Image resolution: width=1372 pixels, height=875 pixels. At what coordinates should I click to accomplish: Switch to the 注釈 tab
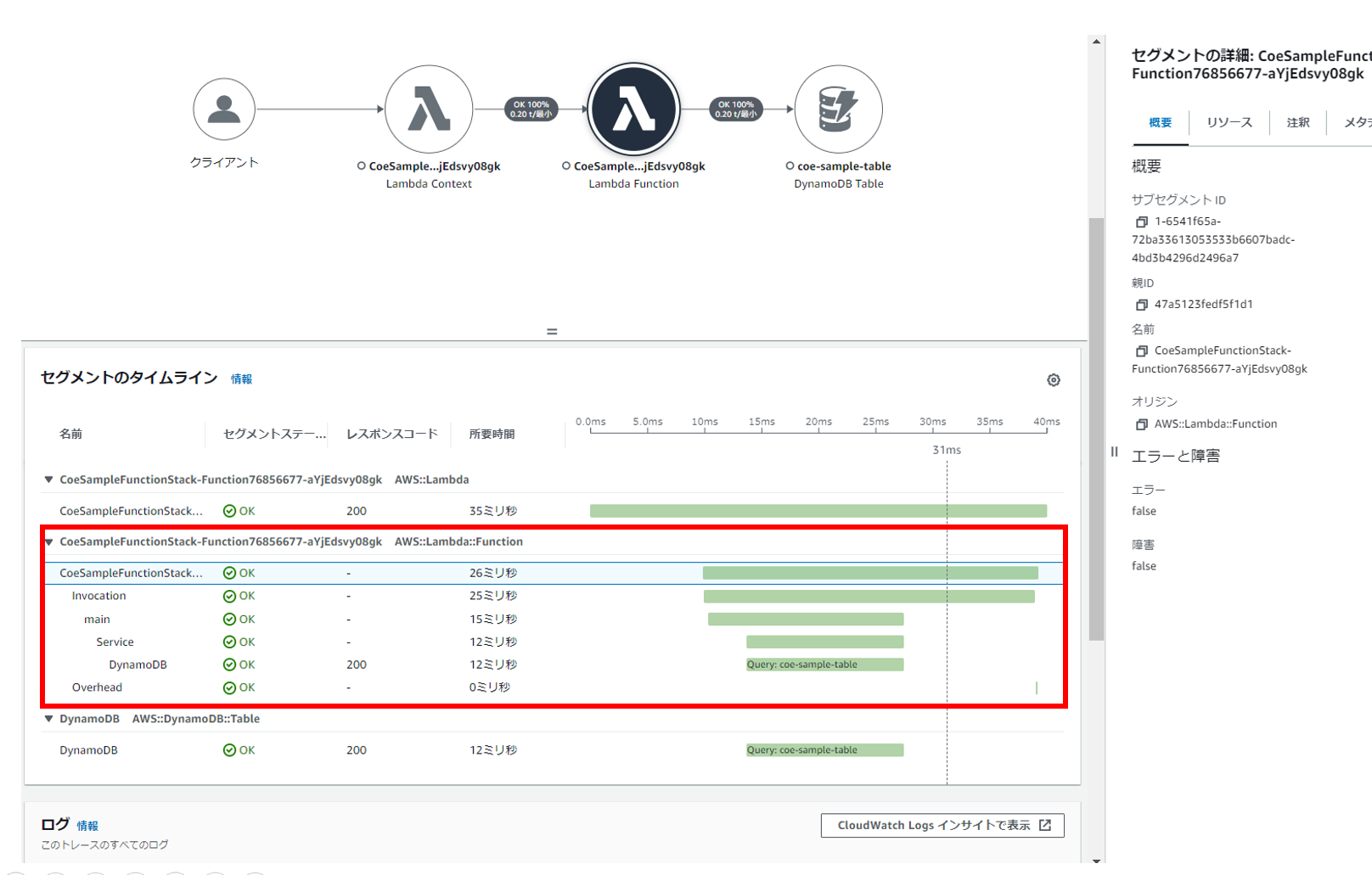pyautogui.click(x=1297, y=123)
